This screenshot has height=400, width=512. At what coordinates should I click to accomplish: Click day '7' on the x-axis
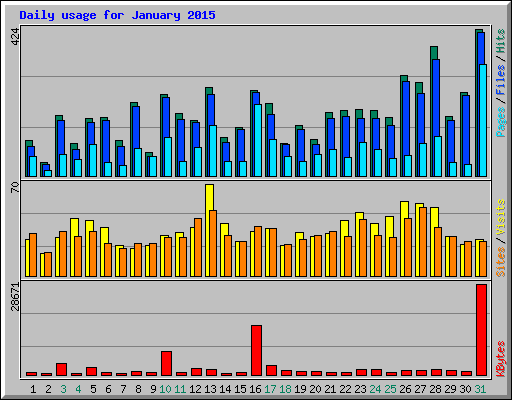(123, 389)
